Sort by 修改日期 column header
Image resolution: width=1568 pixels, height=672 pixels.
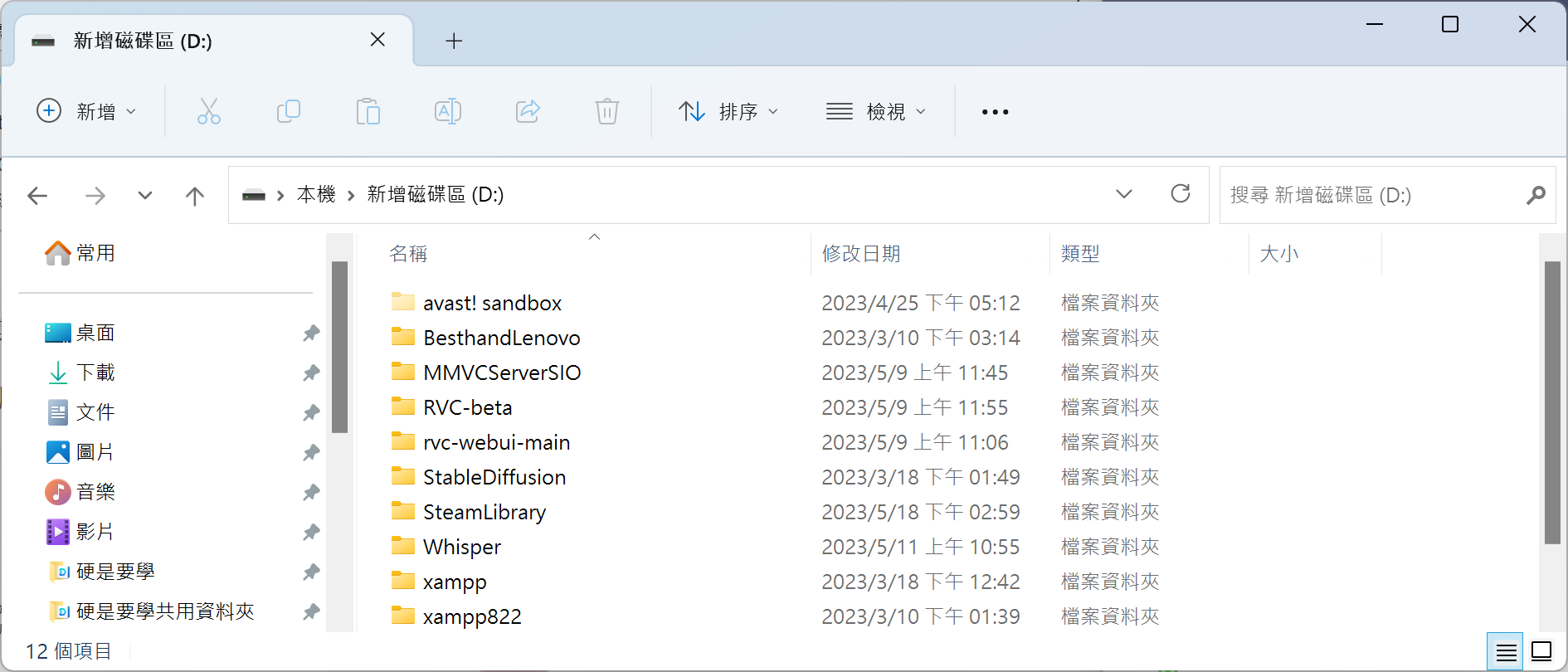tap(861, 254)
